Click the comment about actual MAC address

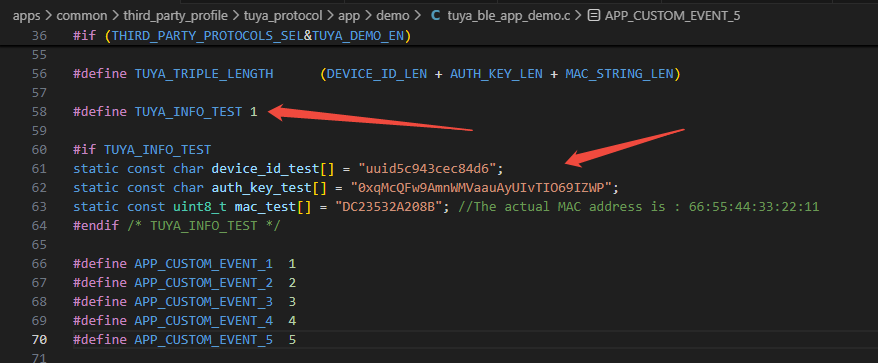(638, 207)
